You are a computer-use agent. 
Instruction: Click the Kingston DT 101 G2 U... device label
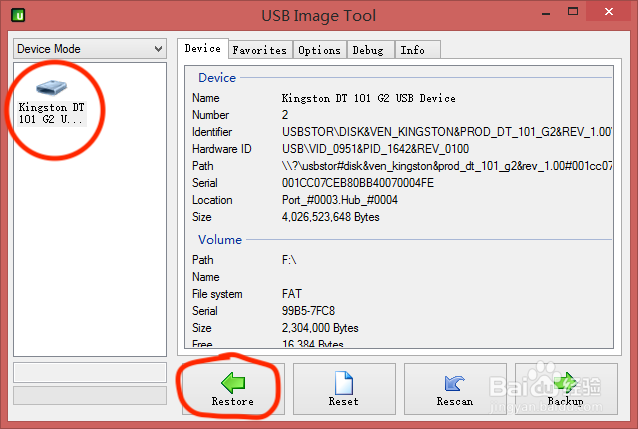tap(51, 113)
